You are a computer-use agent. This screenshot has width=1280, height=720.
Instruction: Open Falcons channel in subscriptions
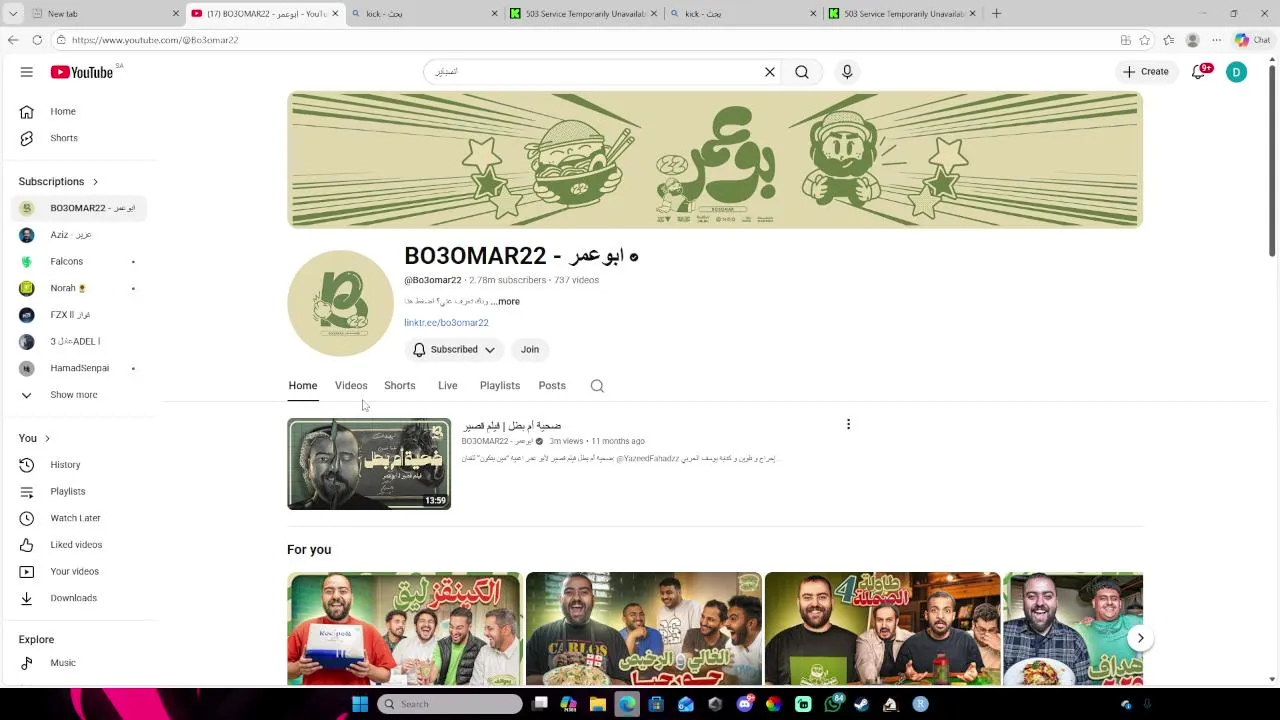80,261
